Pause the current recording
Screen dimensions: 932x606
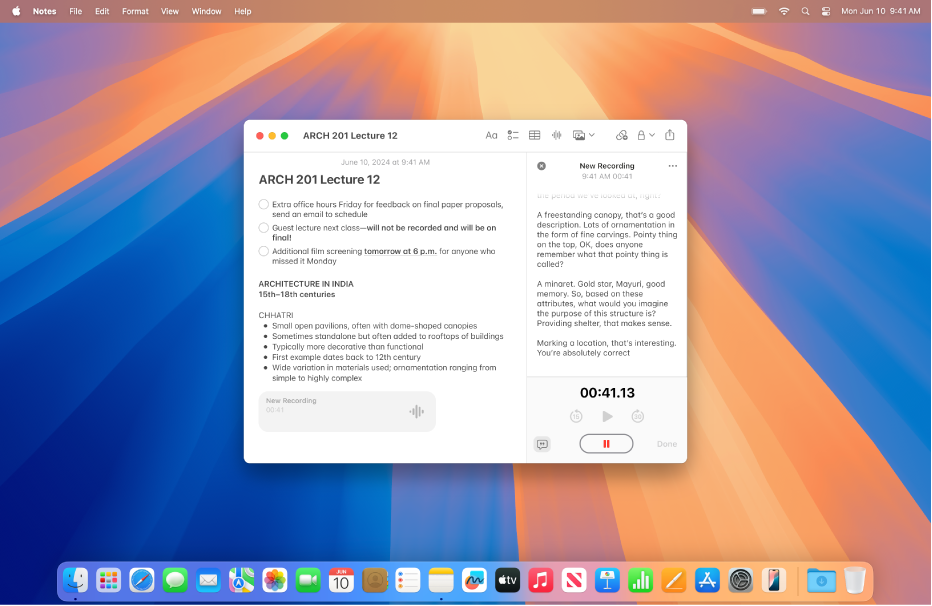point(606,443)
